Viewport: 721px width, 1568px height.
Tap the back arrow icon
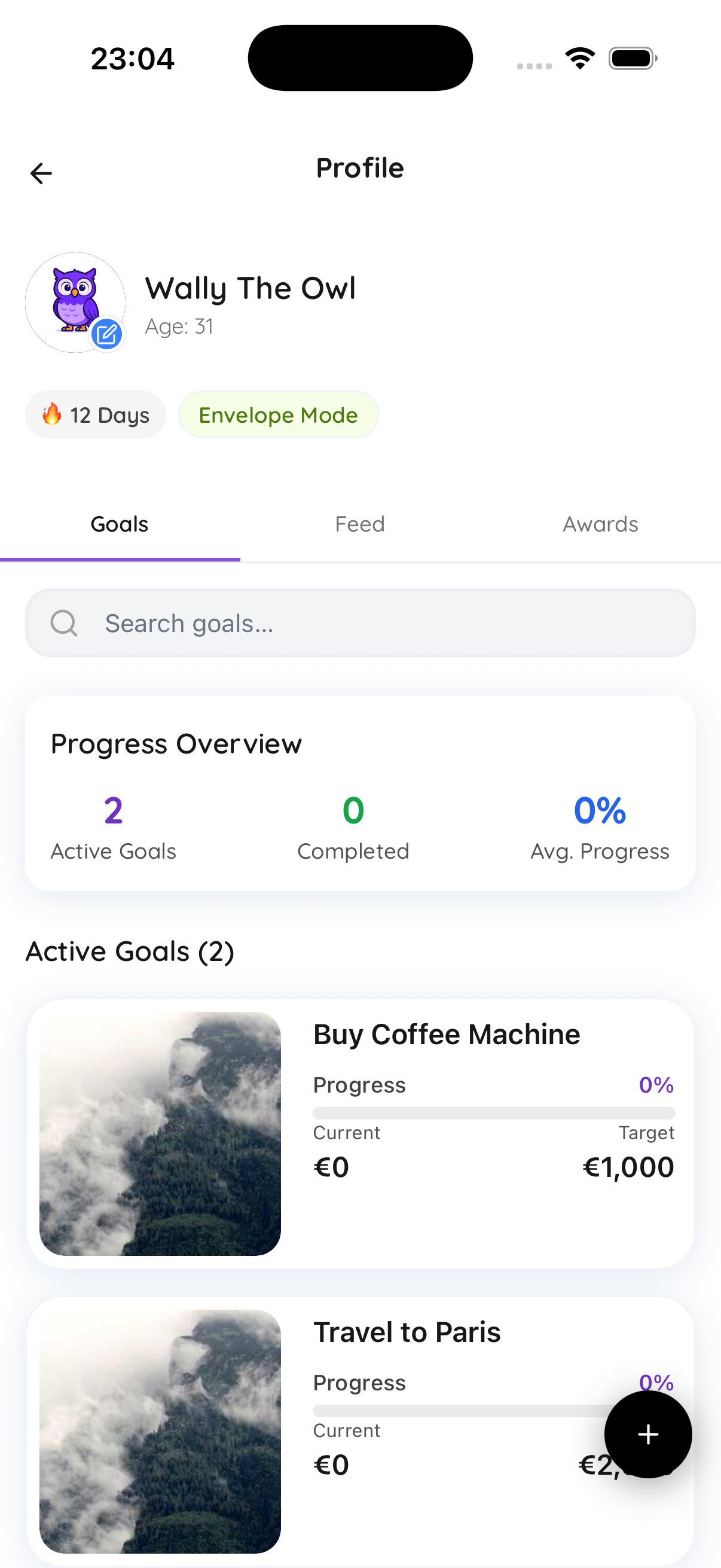tap(41, 173)
